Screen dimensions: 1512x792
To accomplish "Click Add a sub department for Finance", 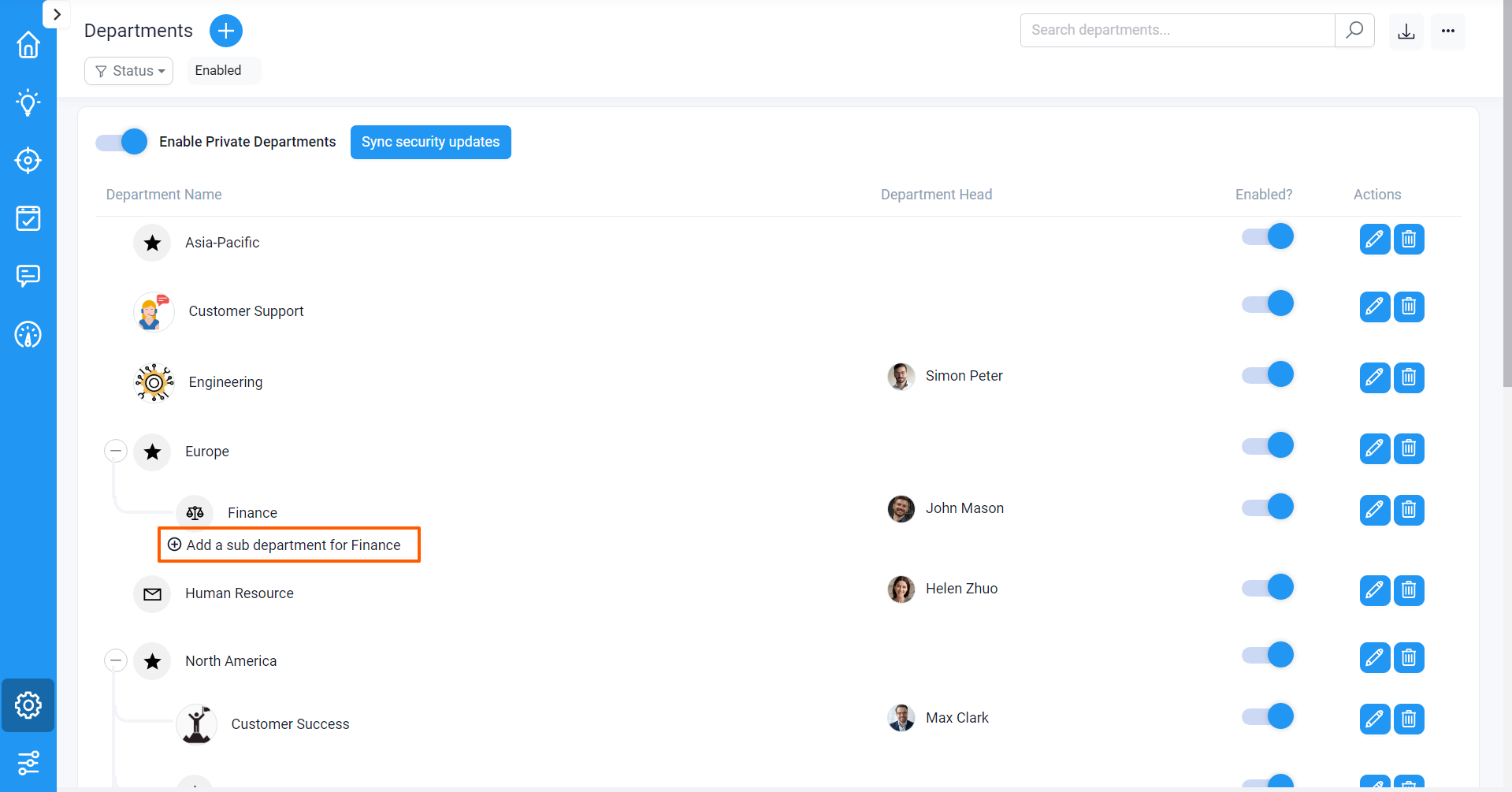I will click(288, 545).
